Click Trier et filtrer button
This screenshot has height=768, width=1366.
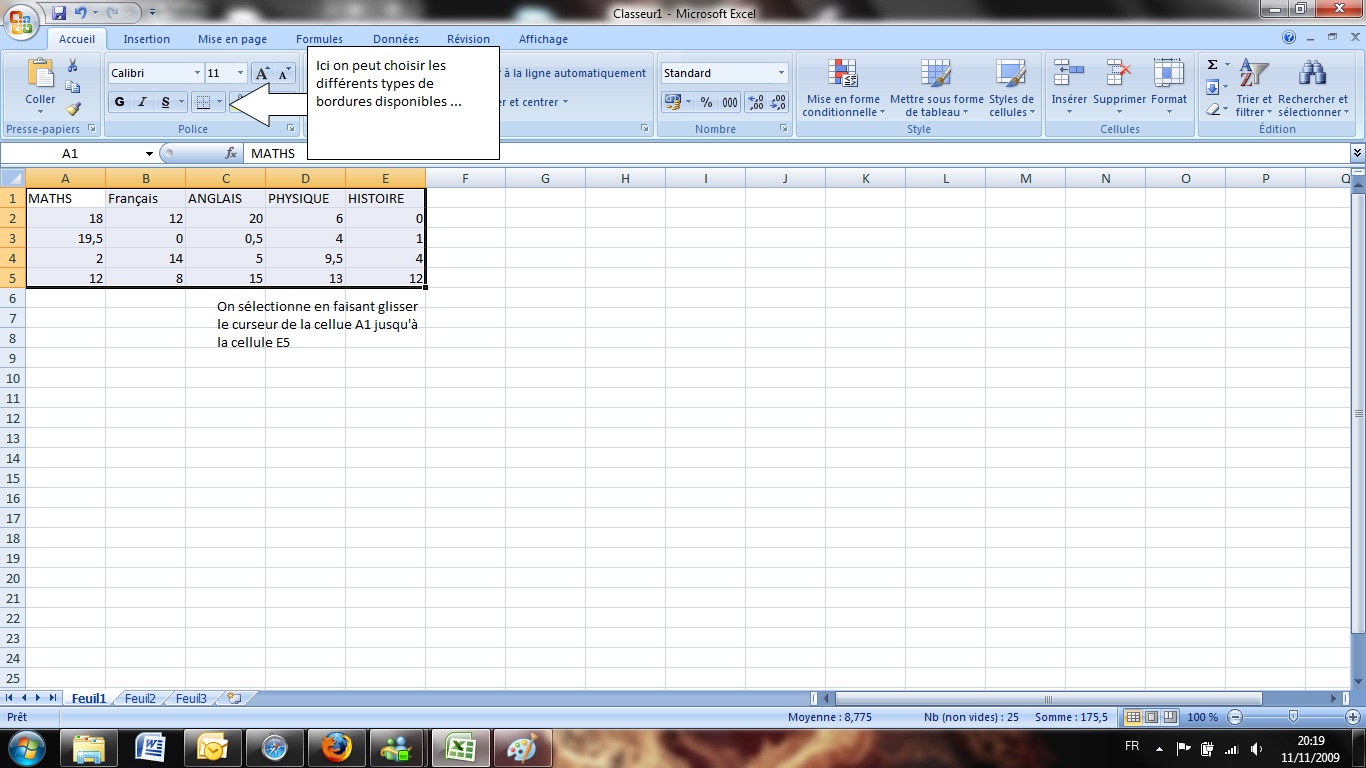(x=1253, y=88)
